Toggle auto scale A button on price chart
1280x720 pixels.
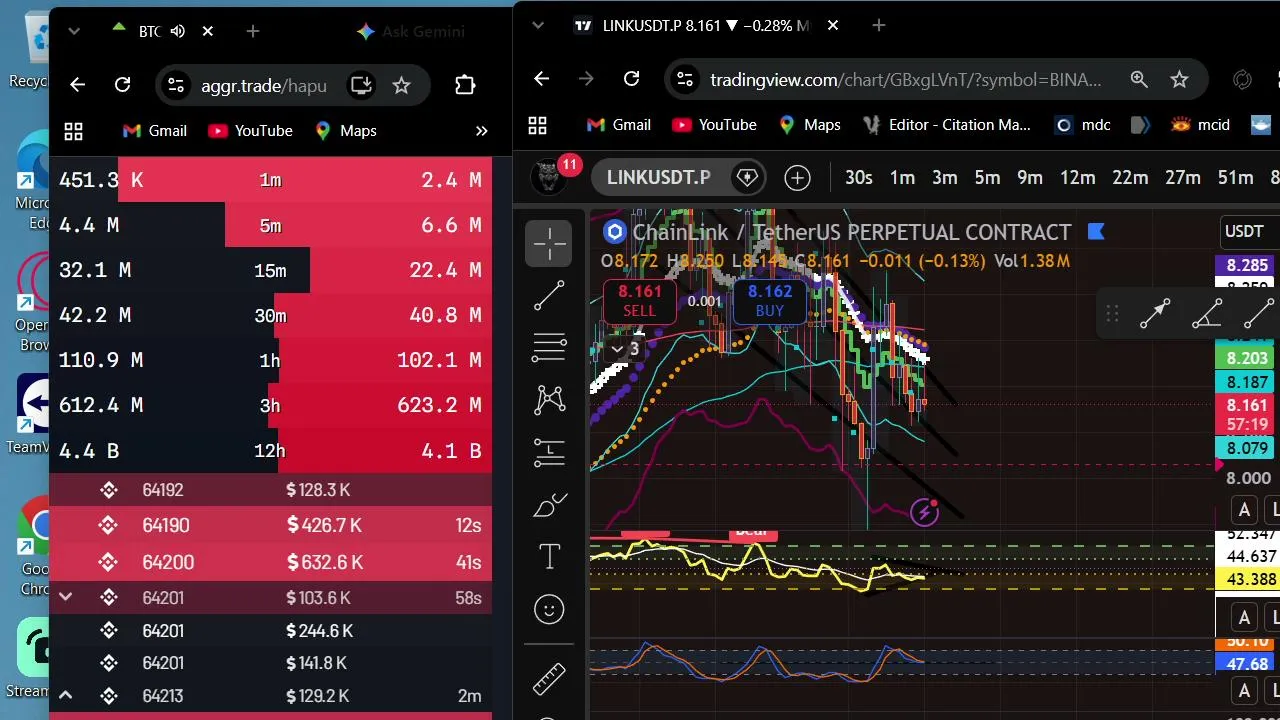1244,510
